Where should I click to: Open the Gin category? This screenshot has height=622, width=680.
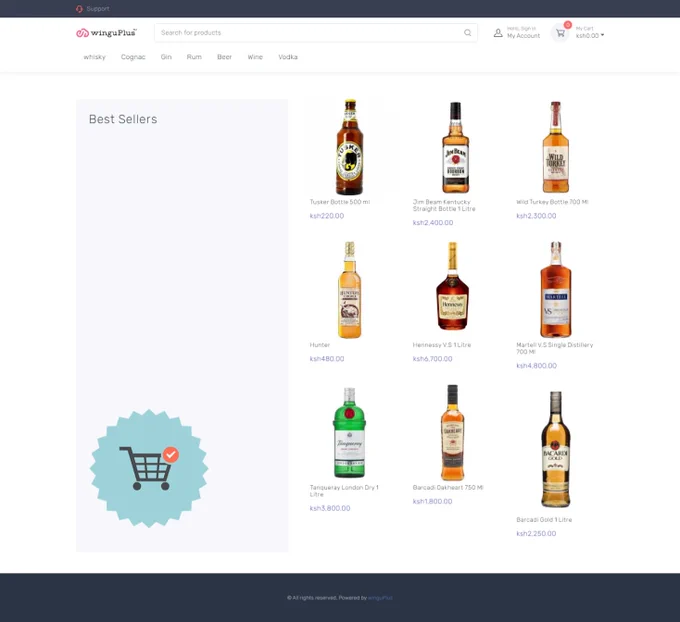pyautogui.click(x=166, y=57)
